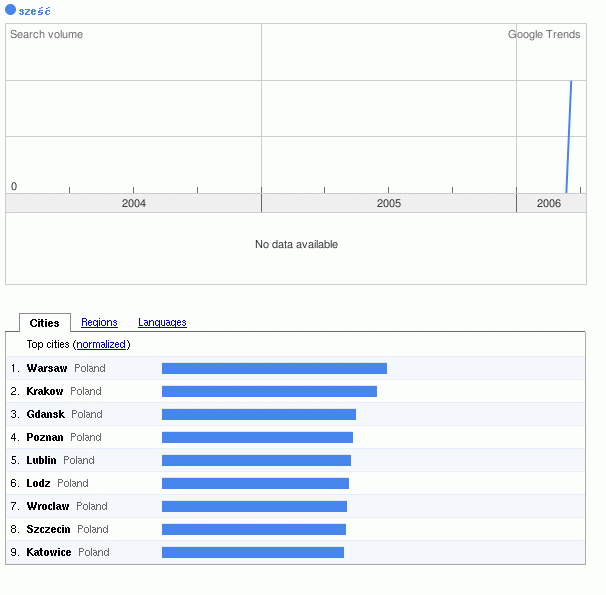Follow the normalized link
Viewport: 606px width, 595px height.
click(x=101, y=345)
